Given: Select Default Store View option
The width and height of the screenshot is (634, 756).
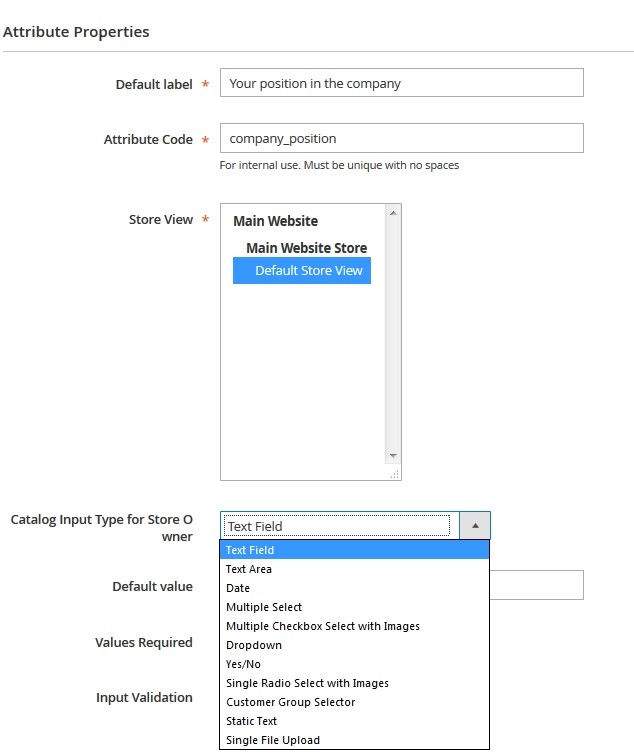Looking at the screenshot, I should tap(308, 270).
